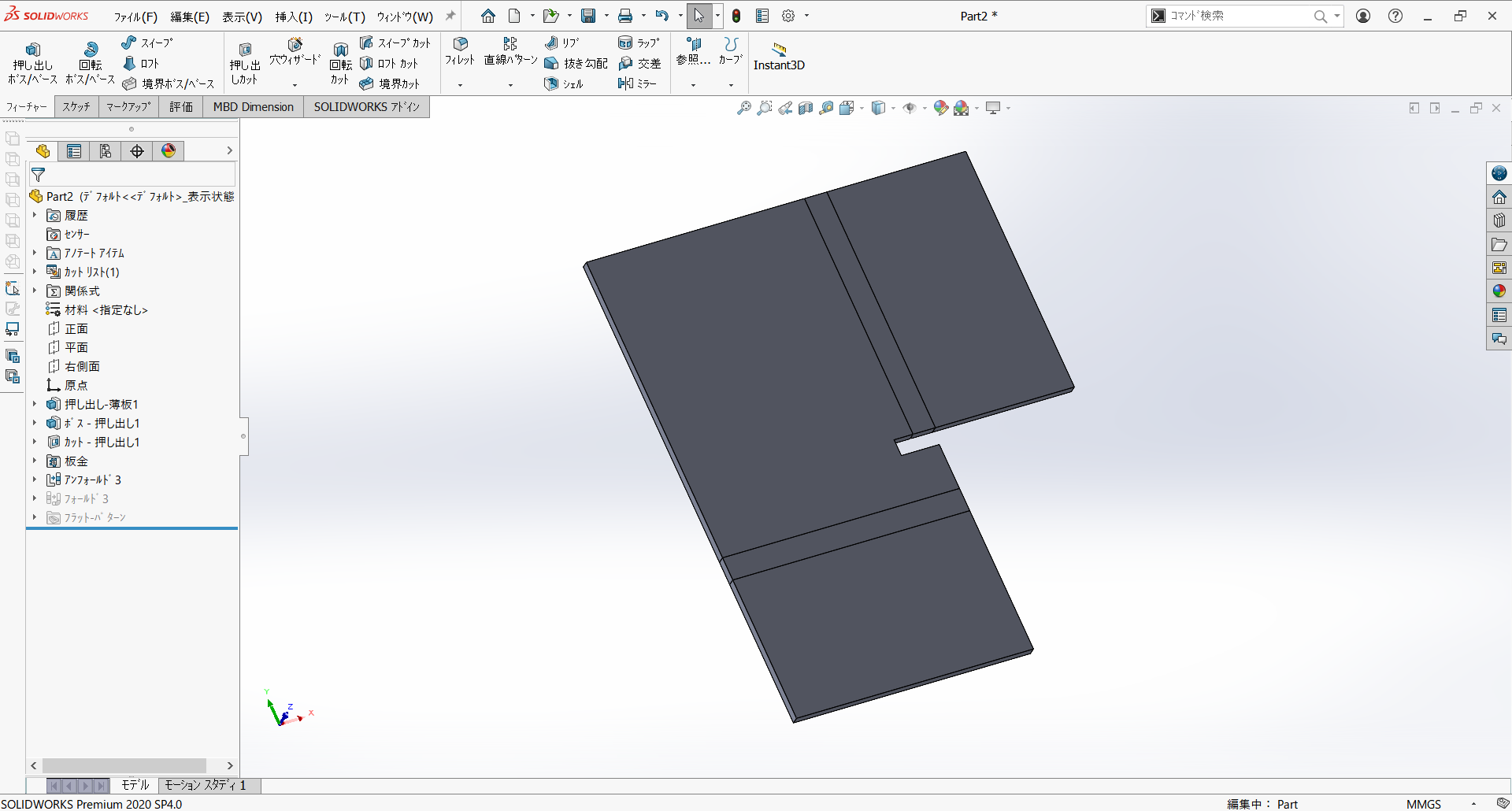Click the Curves (カーブ) tool

(x=731, y=52)
